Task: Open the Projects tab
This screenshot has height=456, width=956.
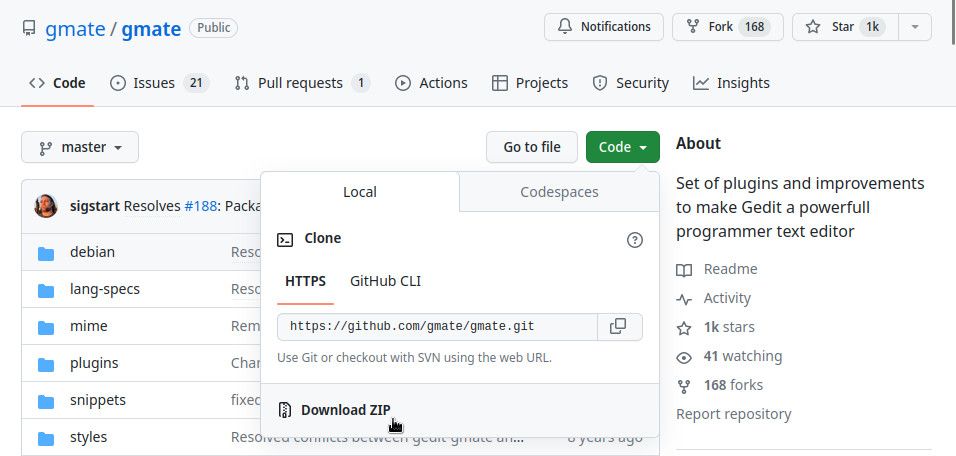Action: tap(530, 83)
